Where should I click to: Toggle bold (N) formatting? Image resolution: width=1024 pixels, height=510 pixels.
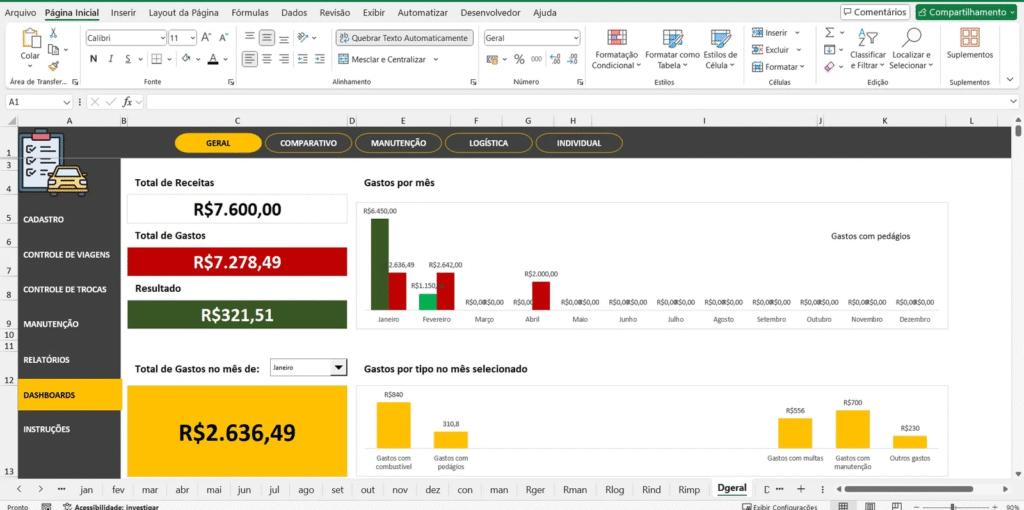point(94,59)
